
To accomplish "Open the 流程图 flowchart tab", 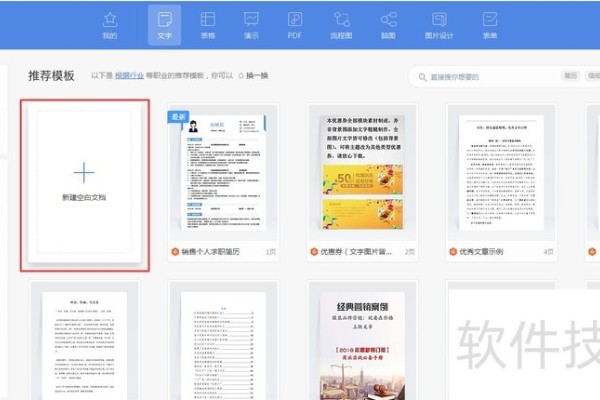I will pos(341,25).
